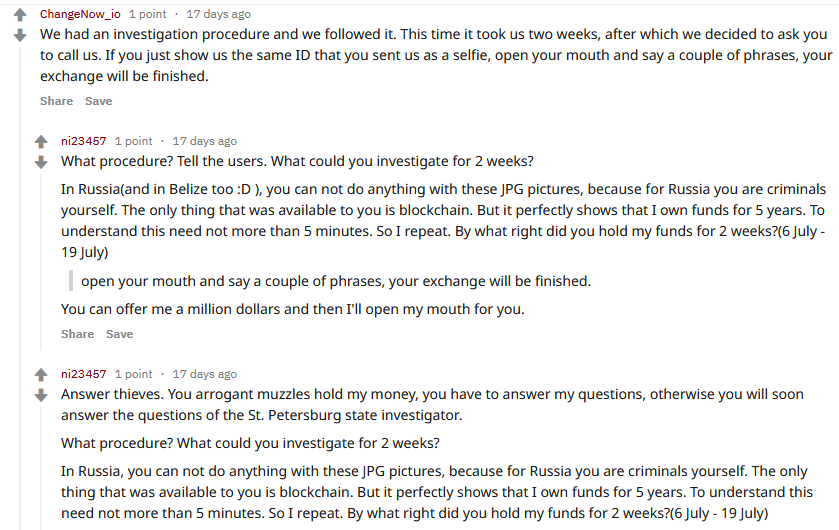The width and height of the screenshot is (839, 530).
Task: Open the ChangeNow_io user profile
Action: pos(80,14)
